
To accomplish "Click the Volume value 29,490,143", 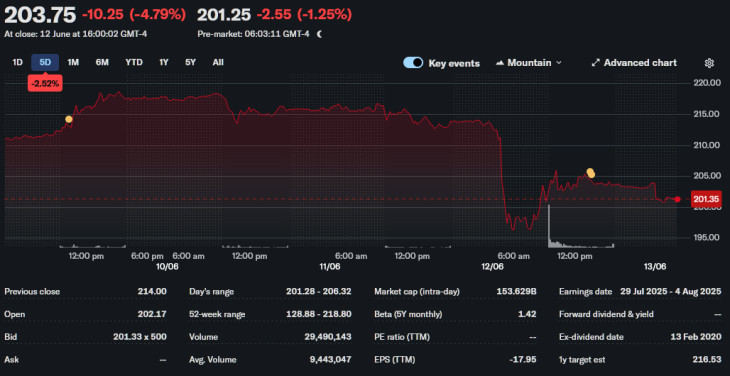I will click(x=329, y=337).
